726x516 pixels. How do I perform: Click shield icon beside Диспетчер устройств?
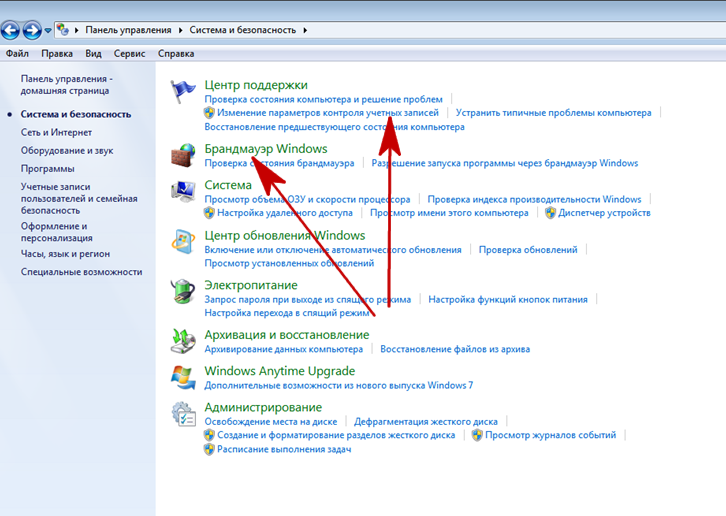click(550, 213)
